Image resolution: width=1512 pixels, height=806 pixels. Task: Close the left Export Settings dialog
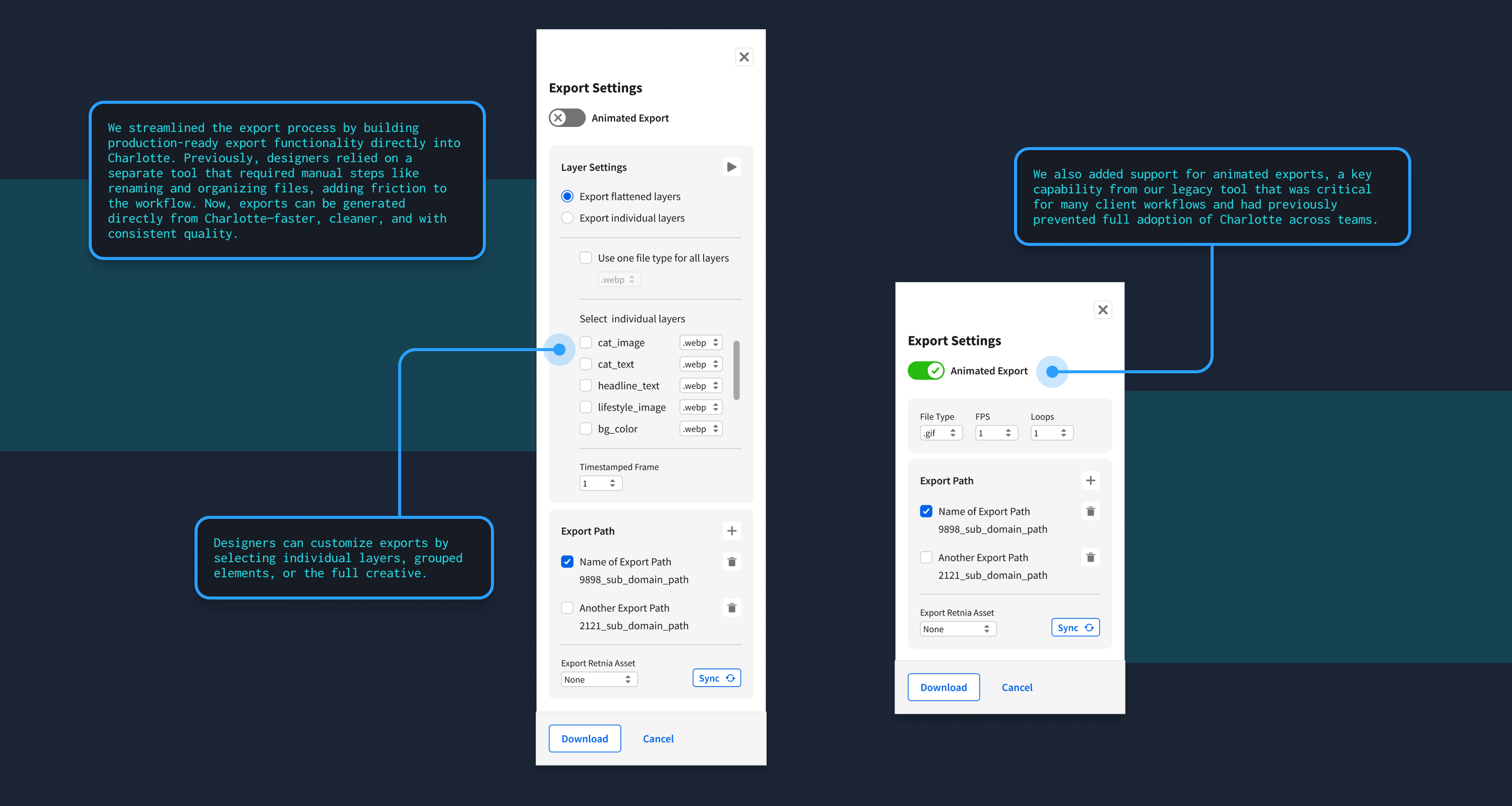tap(744, 57)
